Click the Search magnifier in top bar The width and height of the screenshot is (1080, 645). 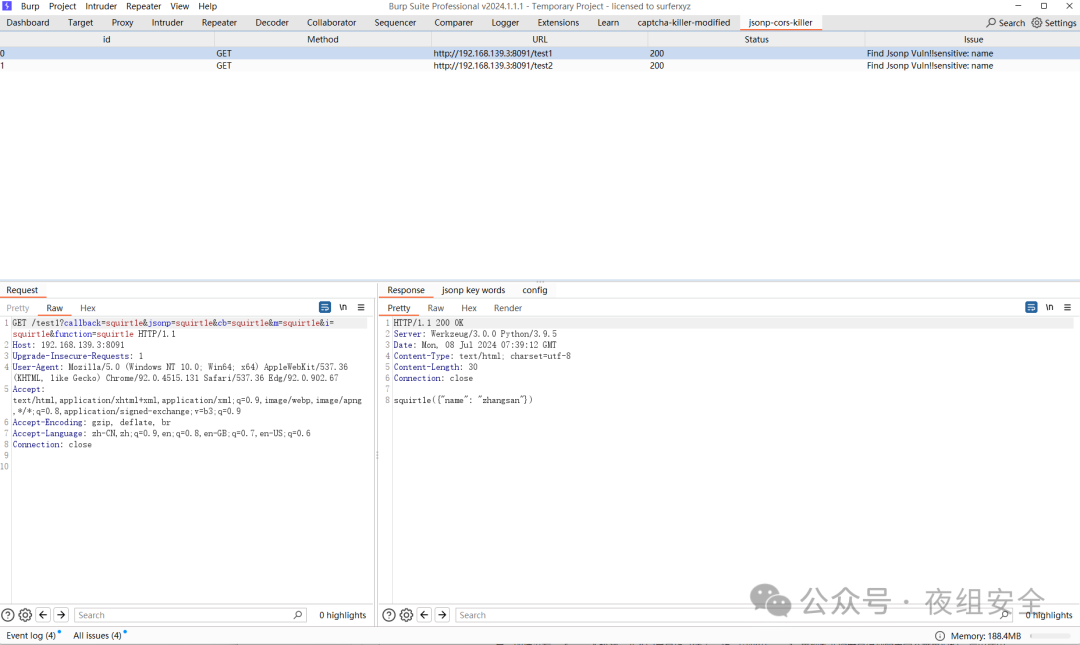(x=991, y=23)
